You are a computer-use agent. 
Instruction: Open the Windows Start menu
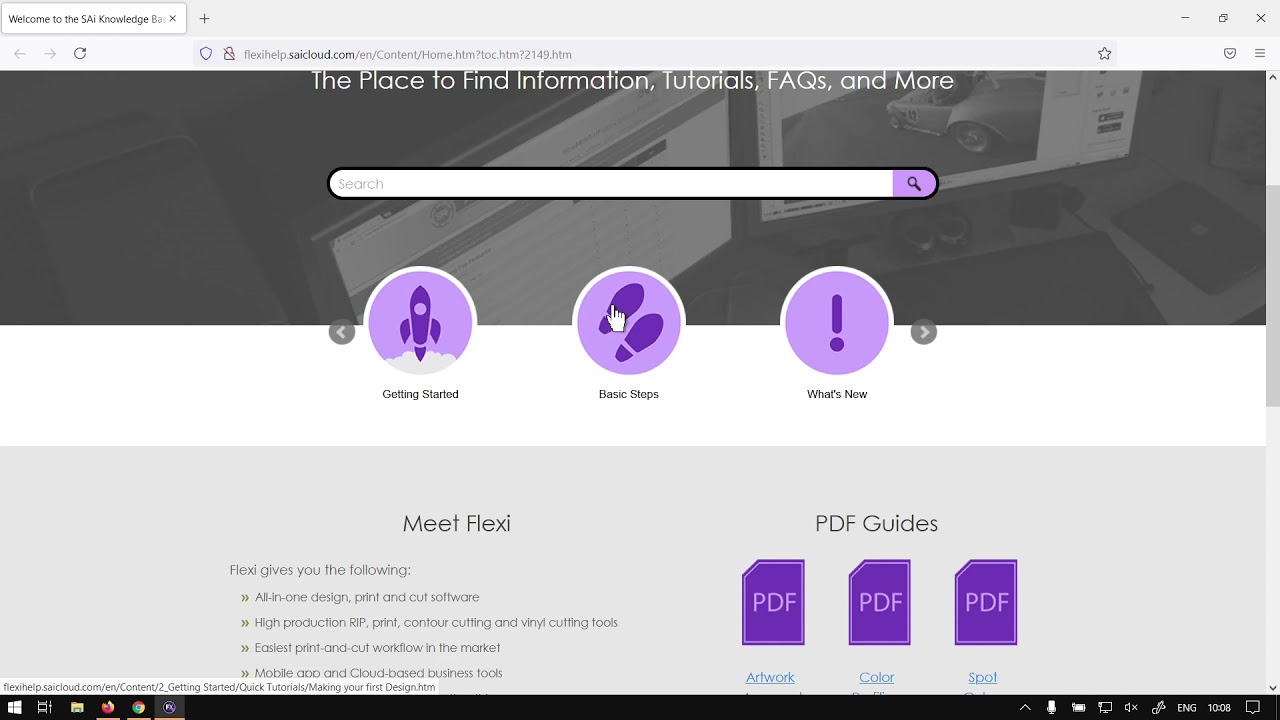point(14,707)
